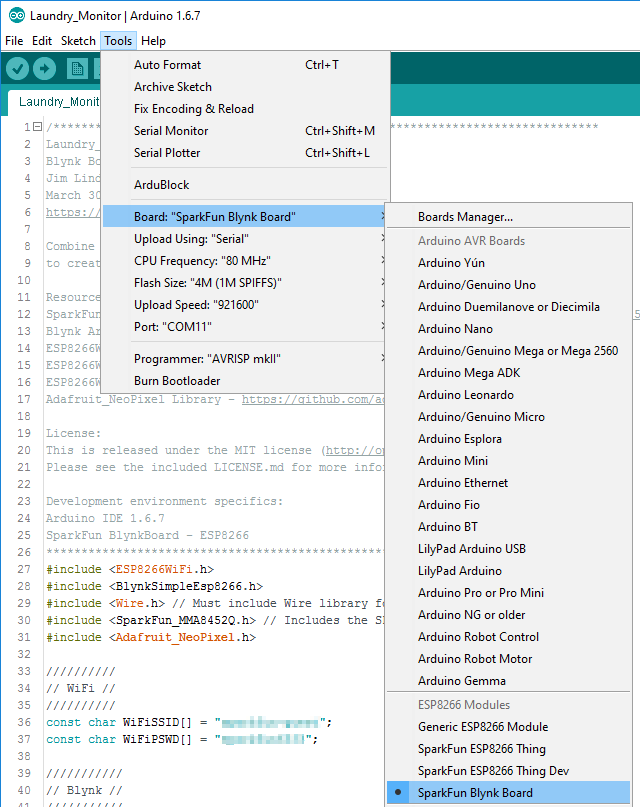Screen dimensions: 640x812
Task: Select SparkFun ESP8266 Thing board
Action: tap(508, 749)
